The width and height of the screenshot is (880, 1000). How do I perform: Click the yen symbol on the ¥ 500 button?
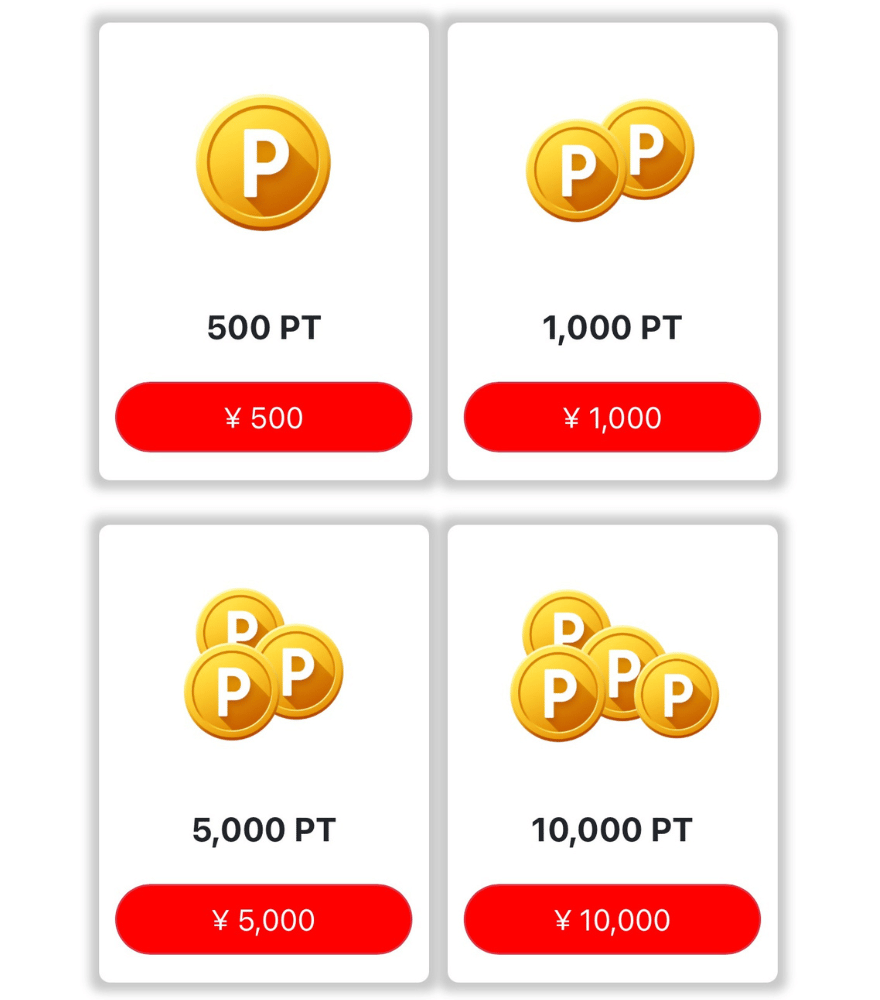click(233, 418)
